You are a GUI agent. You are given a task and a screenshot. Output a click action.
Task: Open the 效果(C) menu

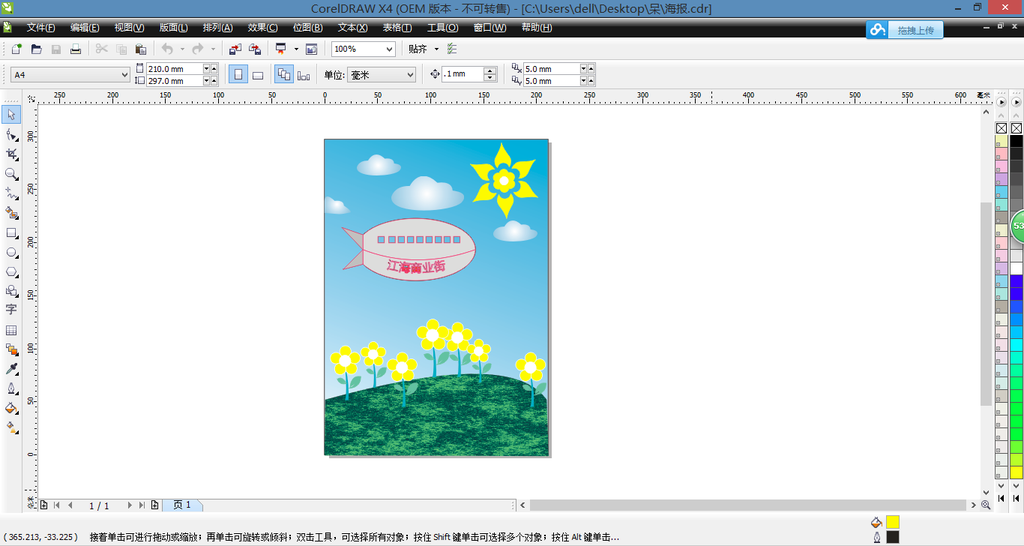pyautogui.click(x=263, y=27)
